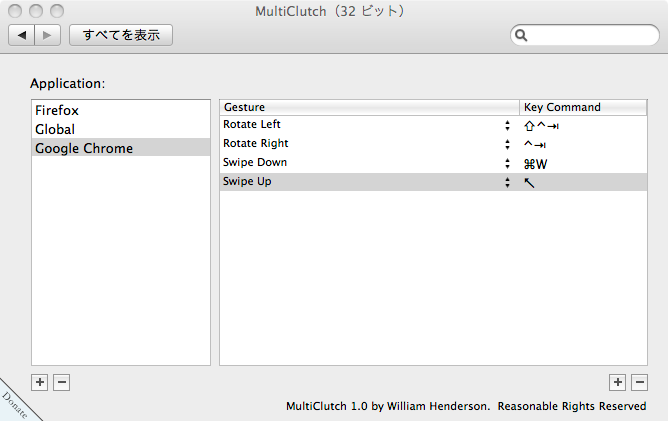The width and height of the screenshot is (668, 421).
Task: Add a new gesture with plus button
Action: [x=618, y=382]
